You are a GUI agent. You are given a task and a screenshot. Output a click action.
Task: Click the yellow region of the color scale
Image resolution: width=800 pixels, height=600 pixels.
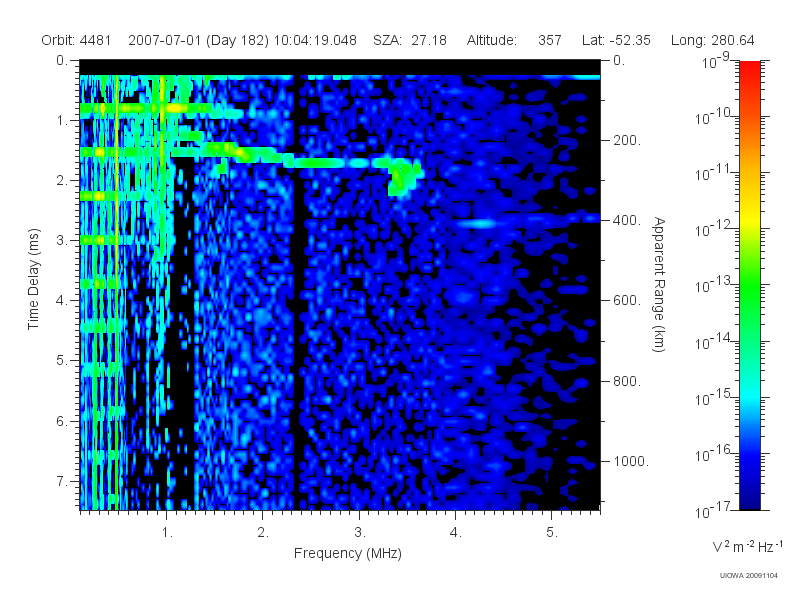pyautogui.click(x=749, y=217)
